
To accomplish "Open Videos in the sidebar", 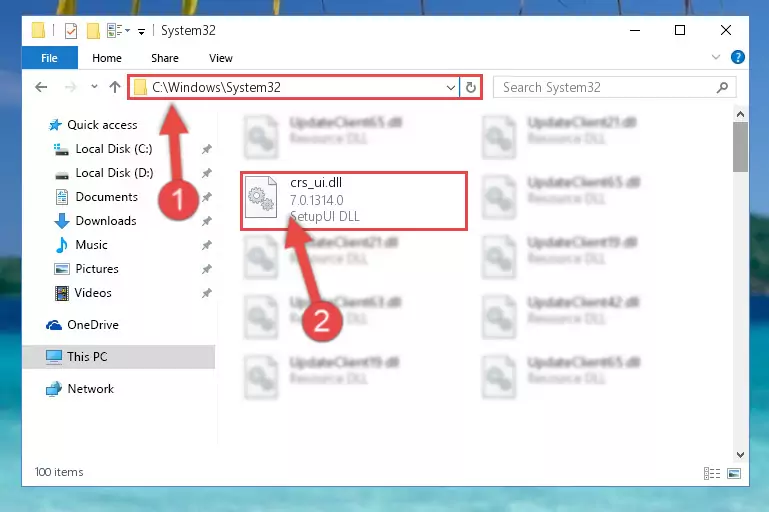I will pos(93,293).
